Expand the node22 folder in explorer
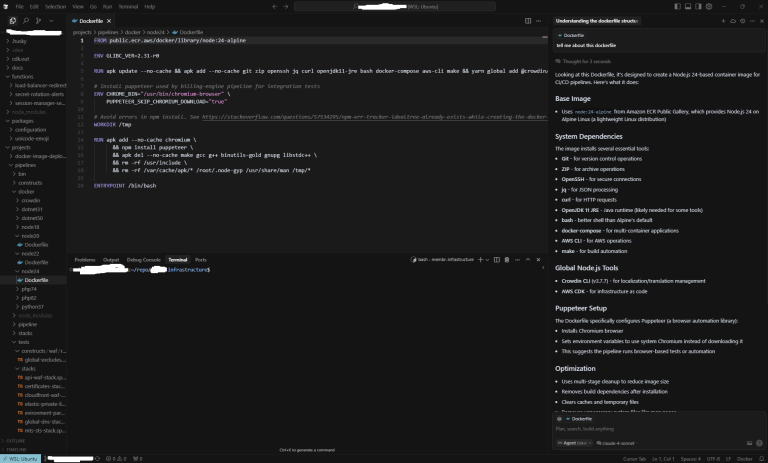This screenshot has height=463, width=768. 29,254
